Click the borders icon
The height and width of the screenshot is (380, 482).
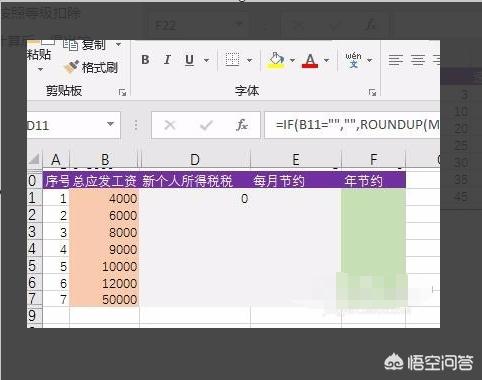232,60
